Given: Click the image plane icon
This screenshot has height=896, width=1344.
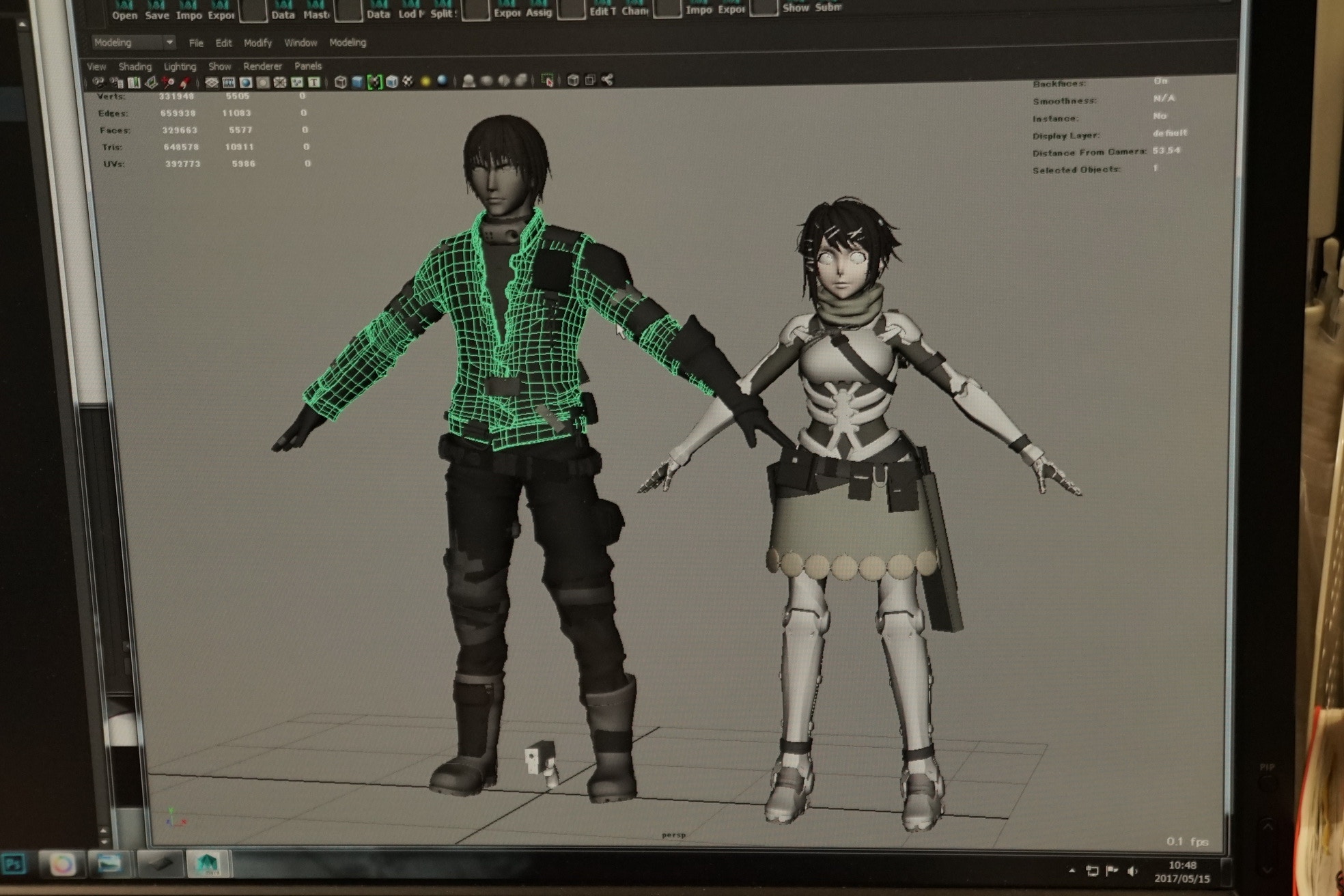Looking at the screenshot, I should point(151,83).
